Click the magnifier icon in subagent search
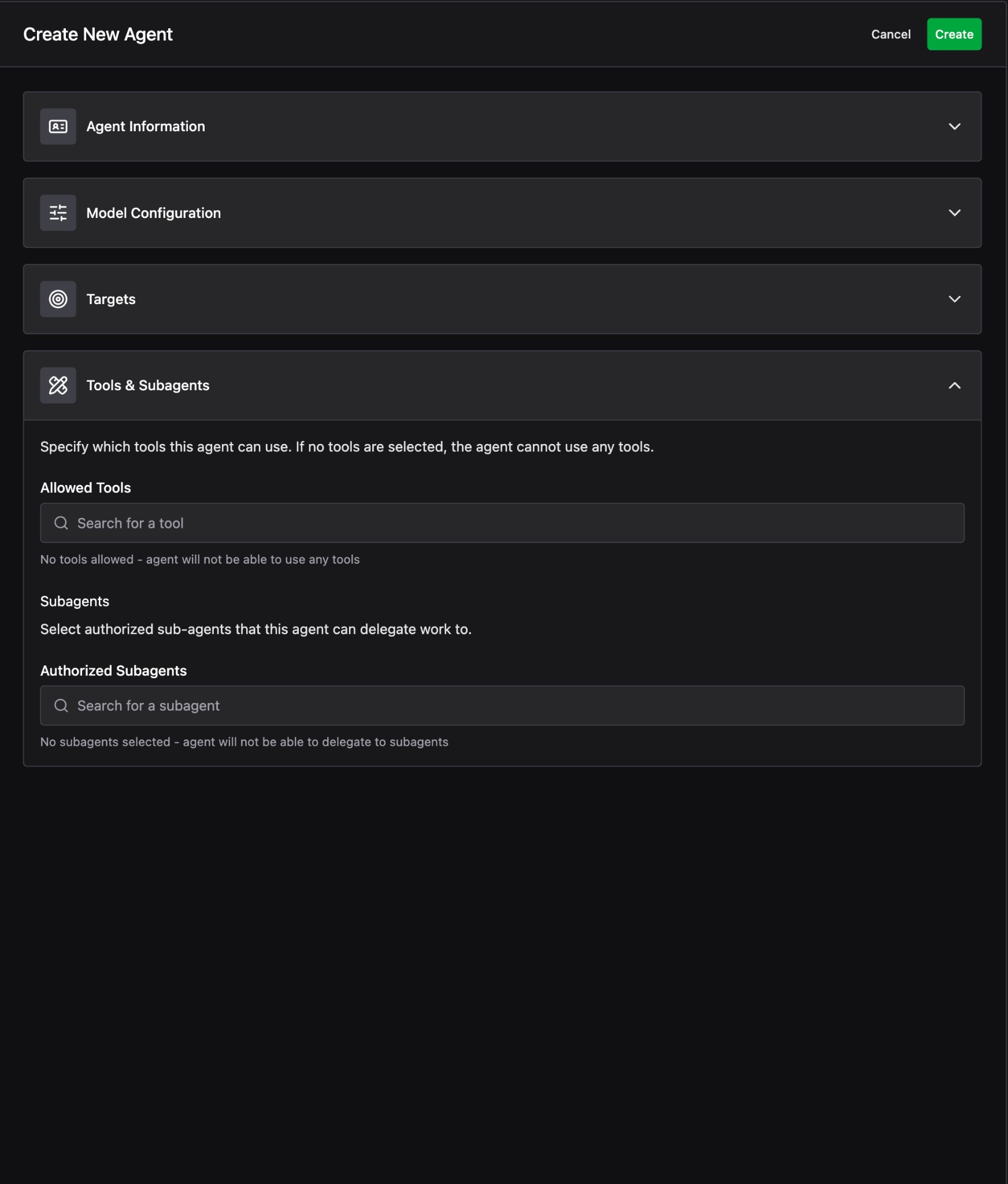Image resolution: width=1008 pixels, height=1184 pixels. [x=61, y=705]
